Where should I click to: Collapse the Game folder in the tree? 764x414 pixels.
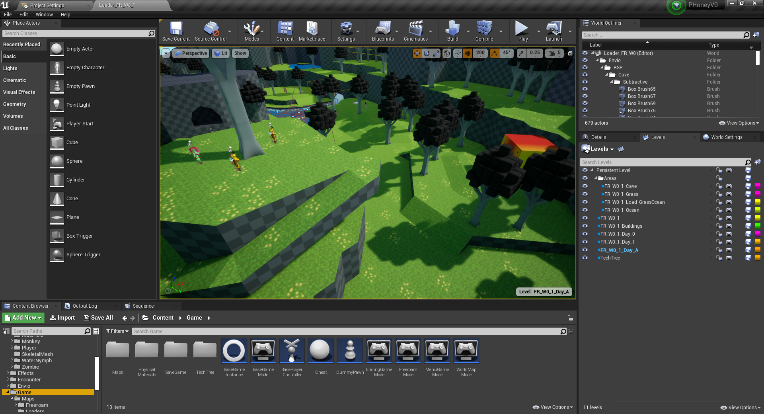point(8,392)
